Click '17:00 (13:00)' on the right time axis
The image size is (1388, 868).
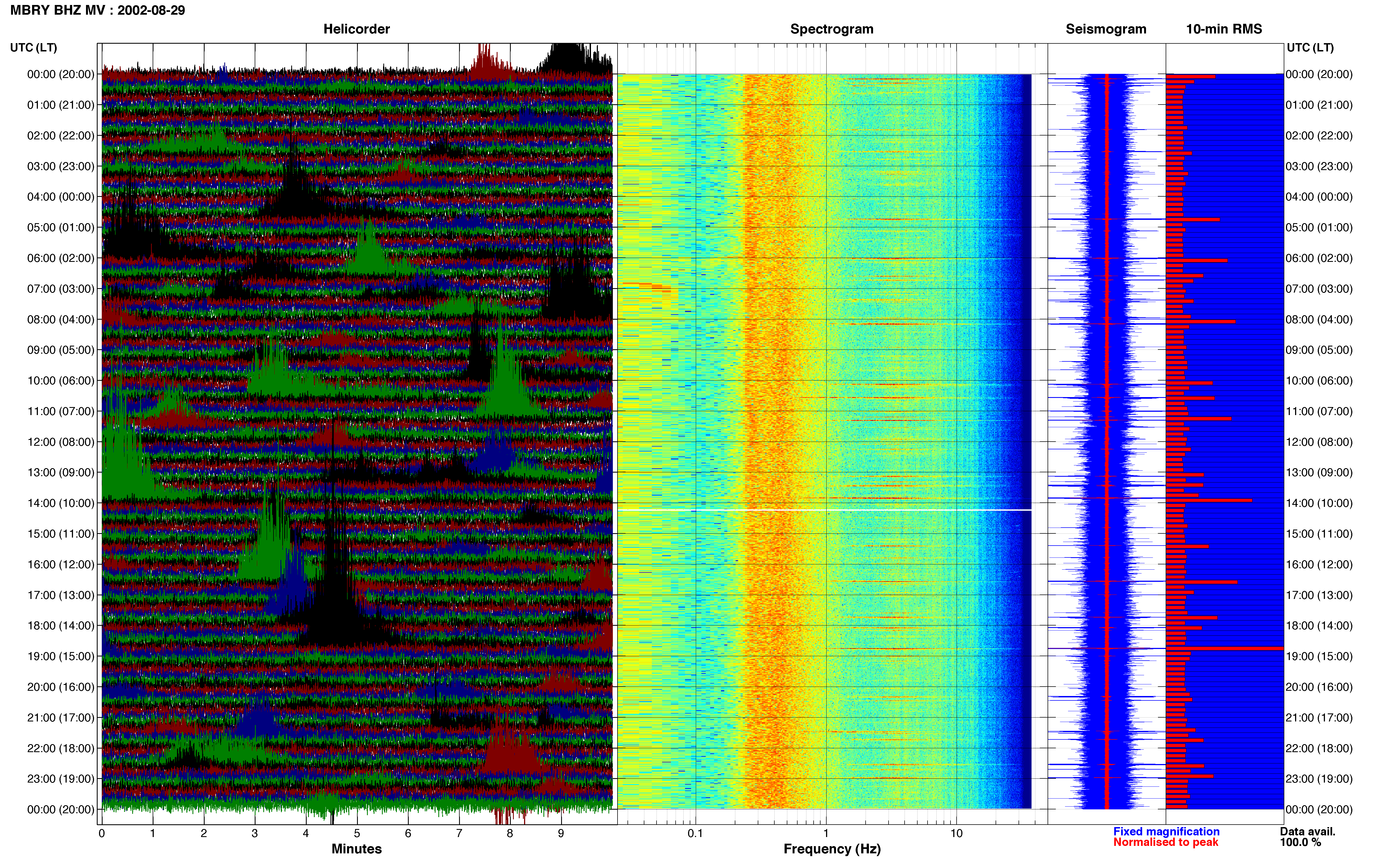1319,595
